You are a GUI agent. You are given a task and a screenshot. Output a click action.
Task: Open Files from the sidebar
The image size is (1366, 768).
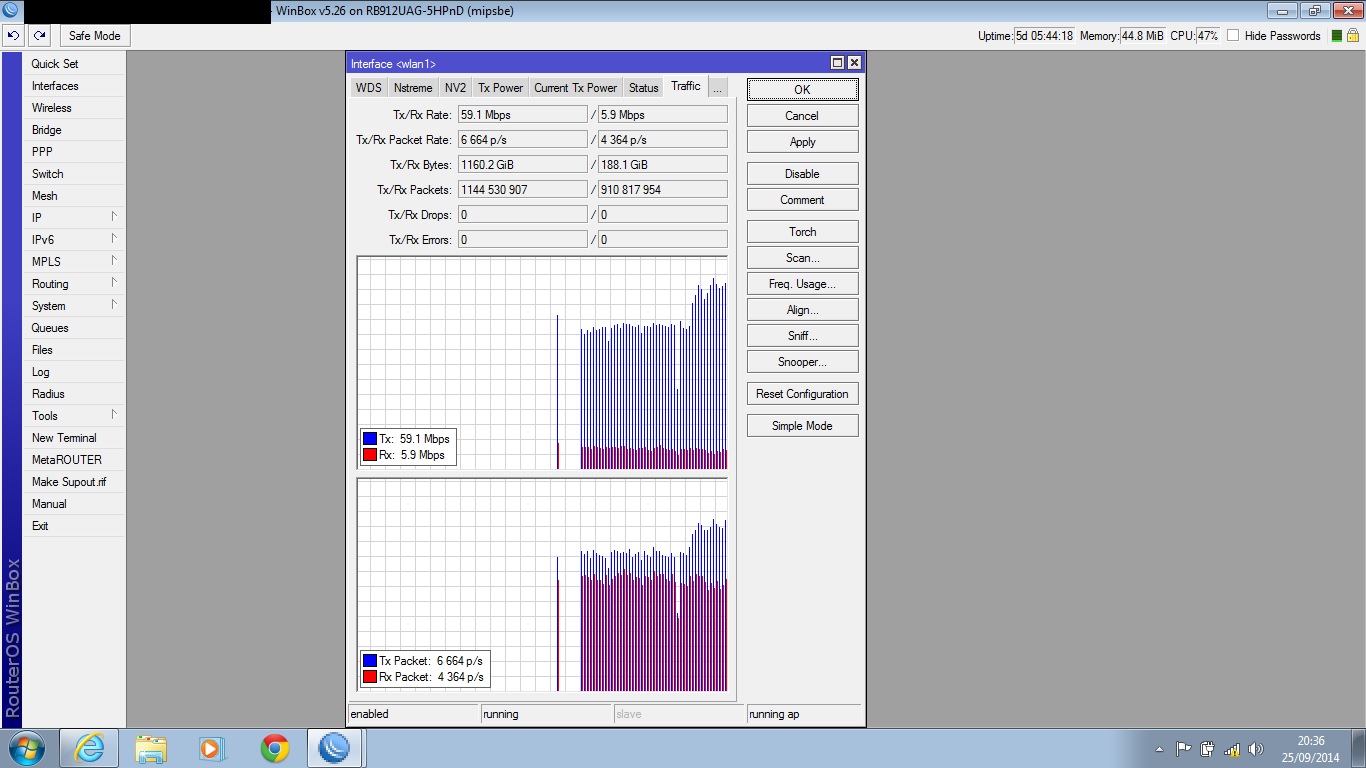[75, 350]
